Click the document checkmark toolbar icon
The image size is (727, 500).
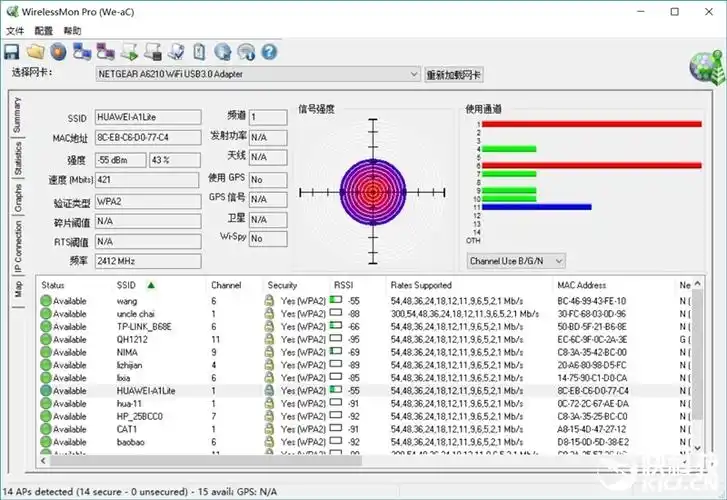tap(176, 51)
